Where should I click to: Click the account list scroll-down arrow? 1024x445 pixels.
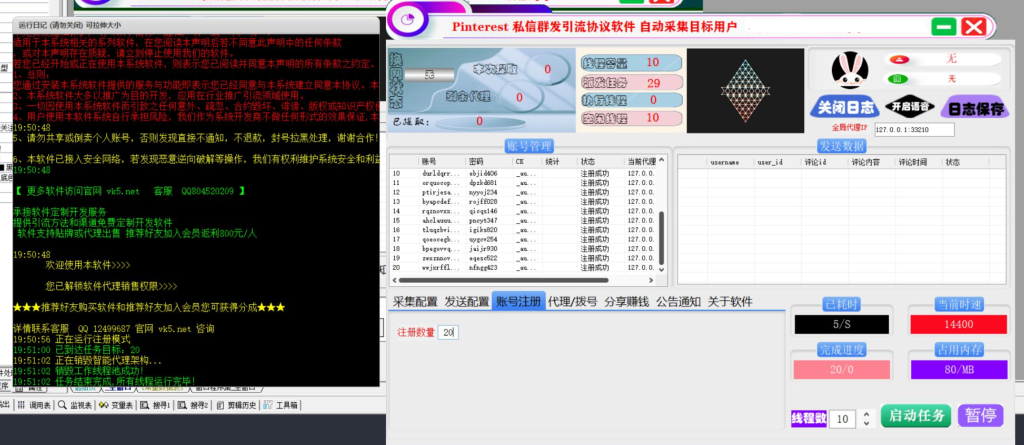[x=661, y=269]
